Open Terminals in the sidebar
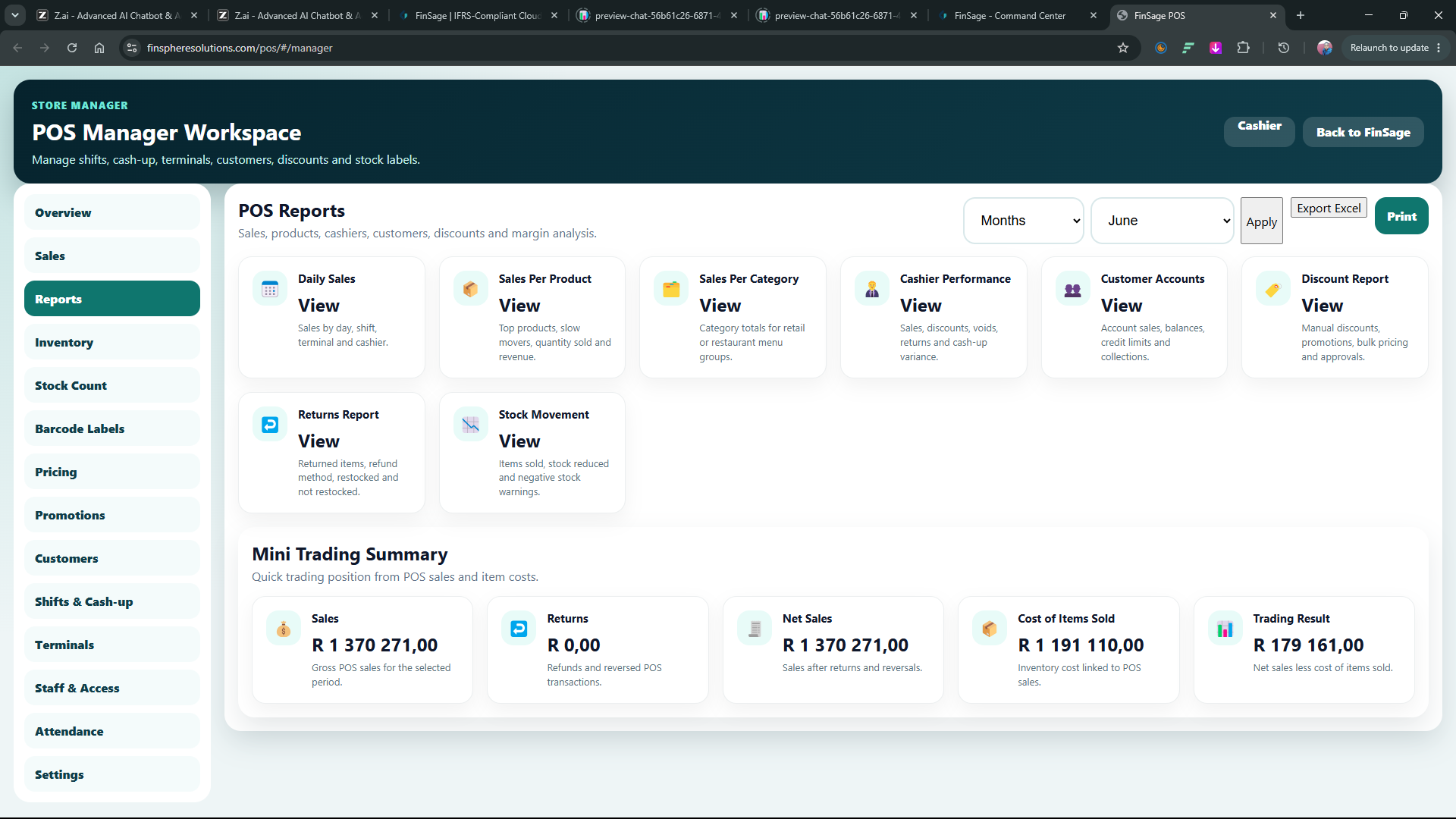This screenshot has width=1456, height=819. pos(112,645)
